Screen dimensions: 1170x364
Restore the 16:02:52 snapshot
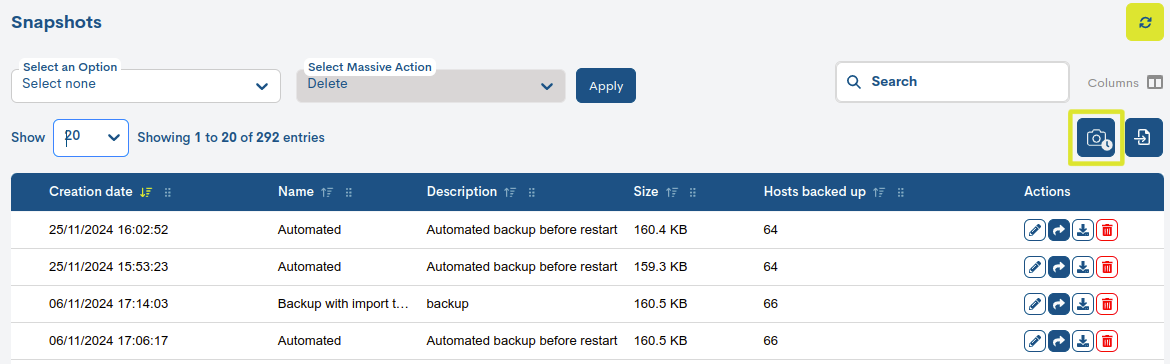1058,230
